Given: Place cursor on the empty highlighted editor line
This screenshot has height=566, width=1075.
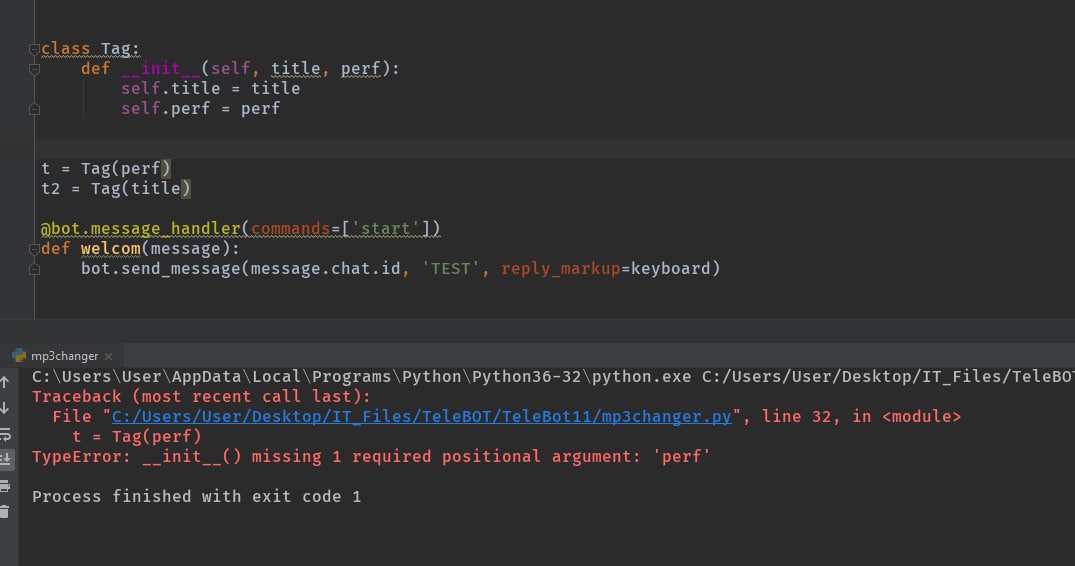Looking at the screenshot, I should [400, 149].
